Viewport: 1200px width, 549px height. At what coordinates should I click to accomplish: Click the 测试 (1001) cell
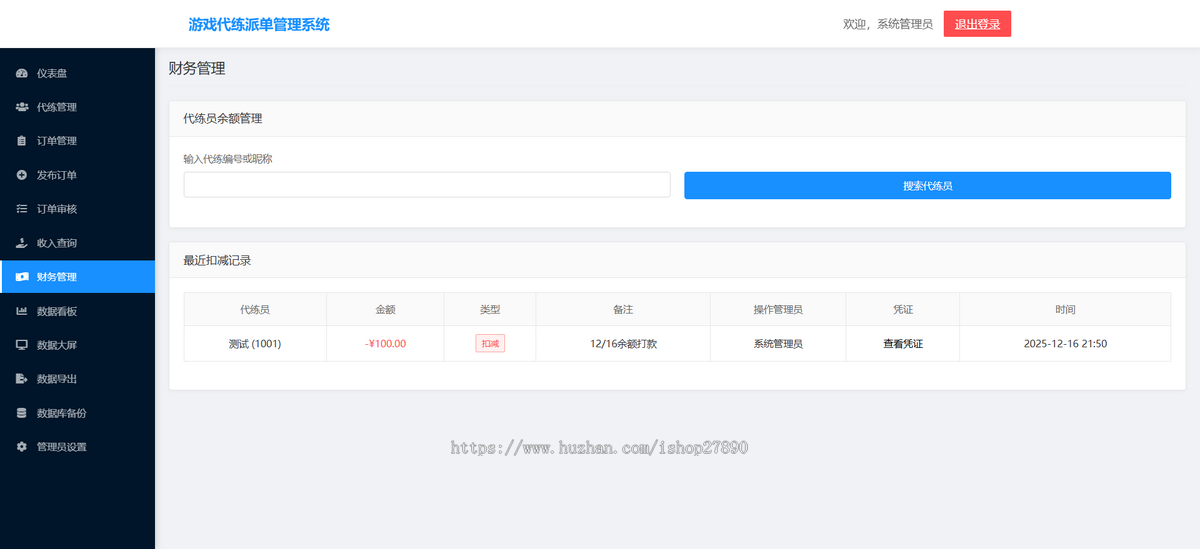tap(255, 343)
